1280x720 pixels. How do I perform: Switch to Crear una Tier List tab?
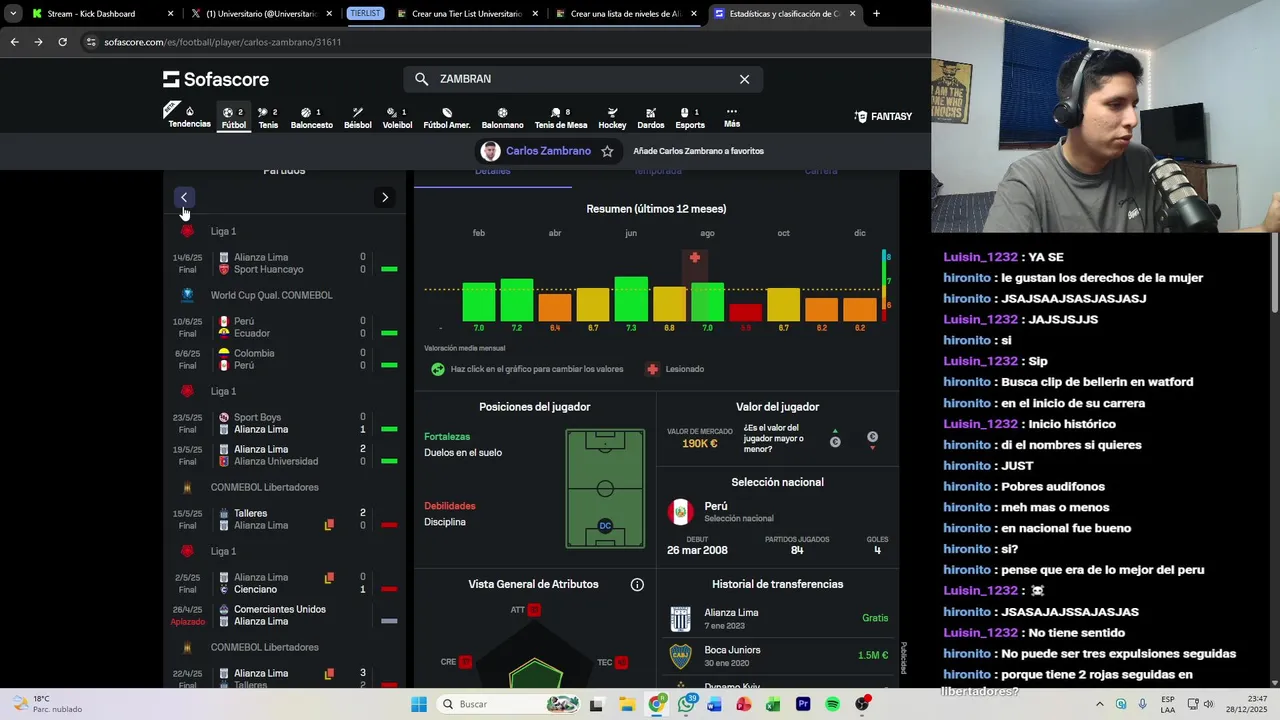click(466, 14)
